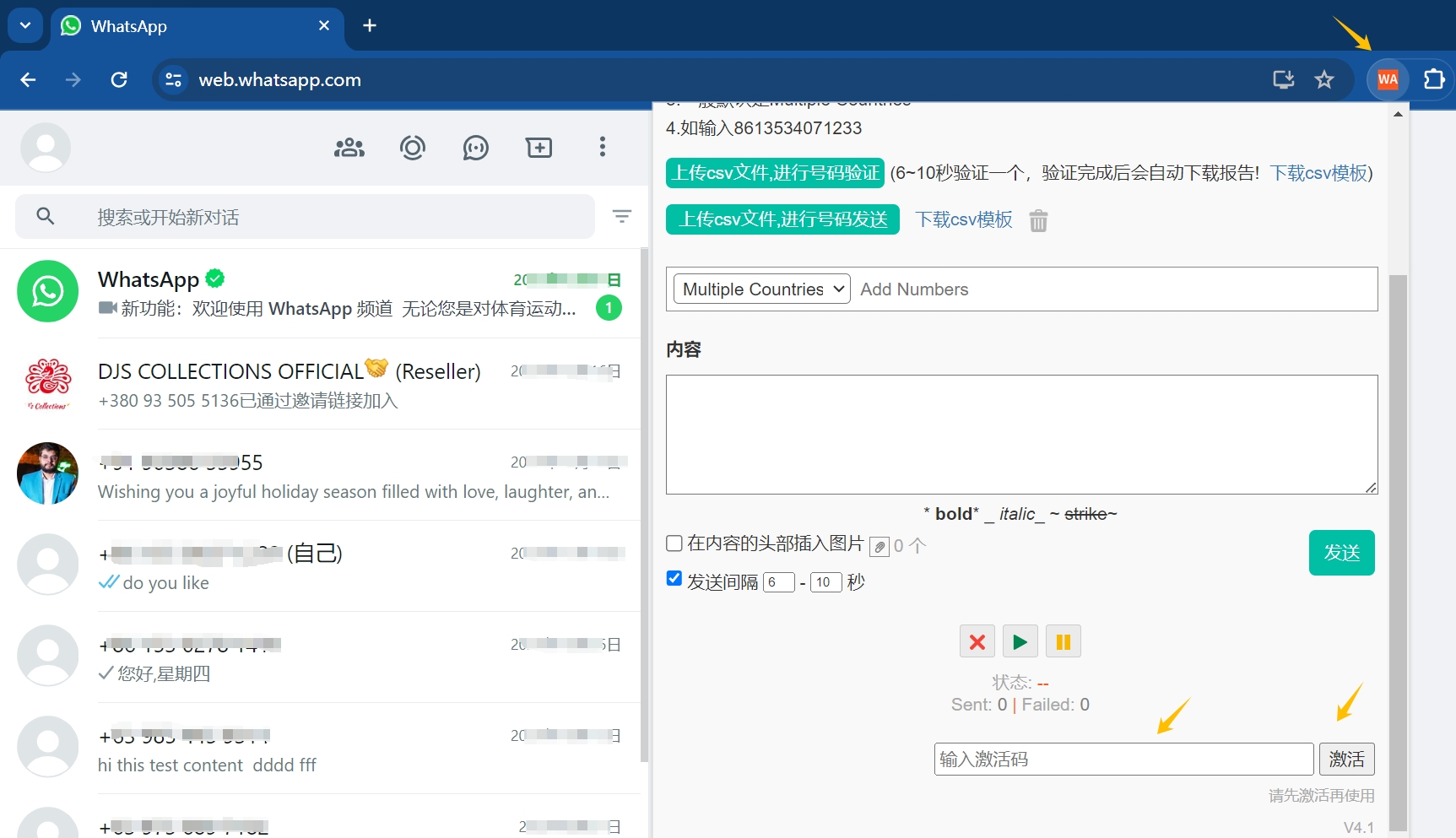This screenshot has height=838, width=1456.
Task: Open the WhatsApp Status icon
Action: pyautogui.click(x=413, y=148)
